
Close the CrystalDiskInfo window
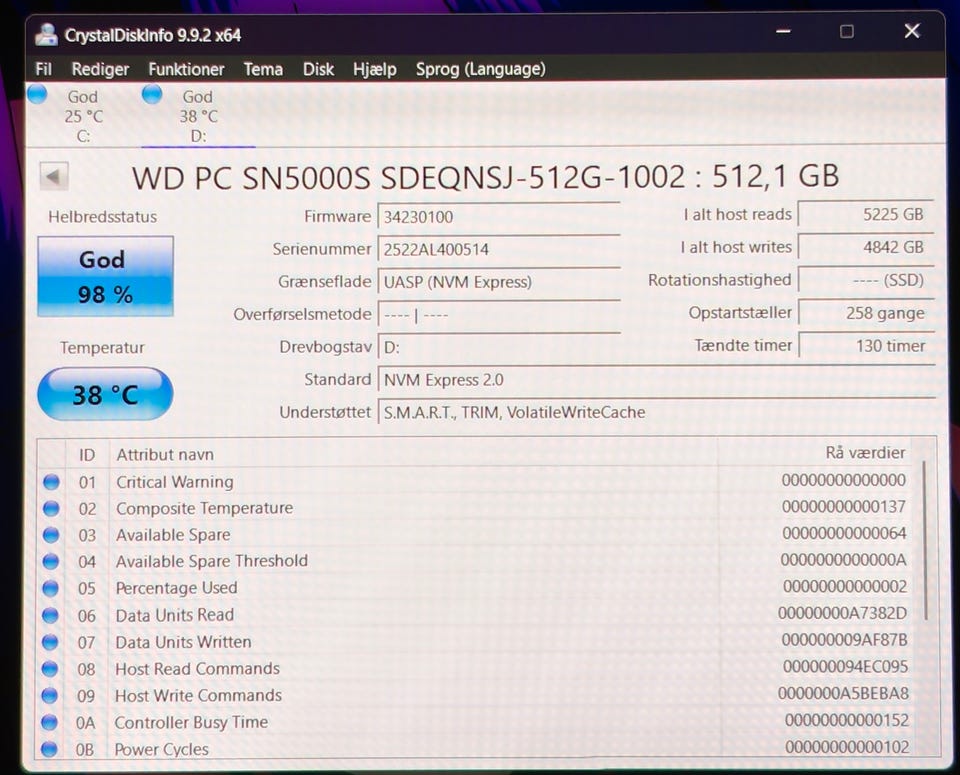pyautogui.click(x=912, y=31)
